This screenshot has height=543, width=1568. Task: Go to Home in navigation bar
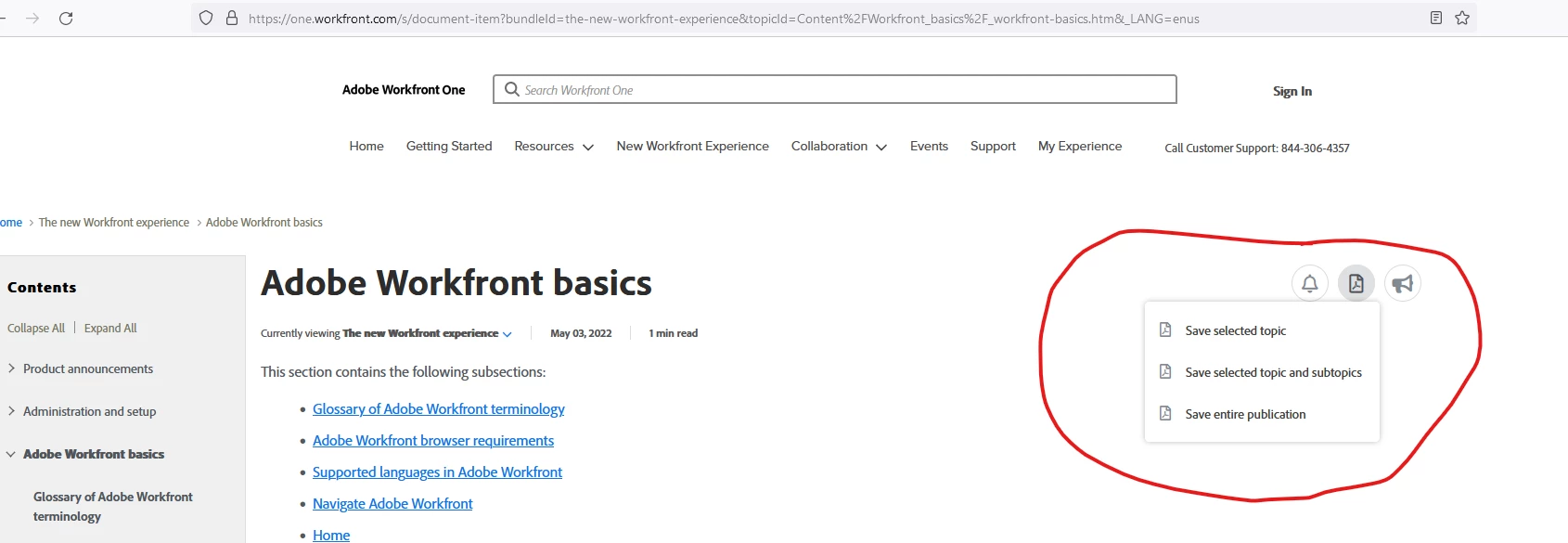(x=366, y=147)
